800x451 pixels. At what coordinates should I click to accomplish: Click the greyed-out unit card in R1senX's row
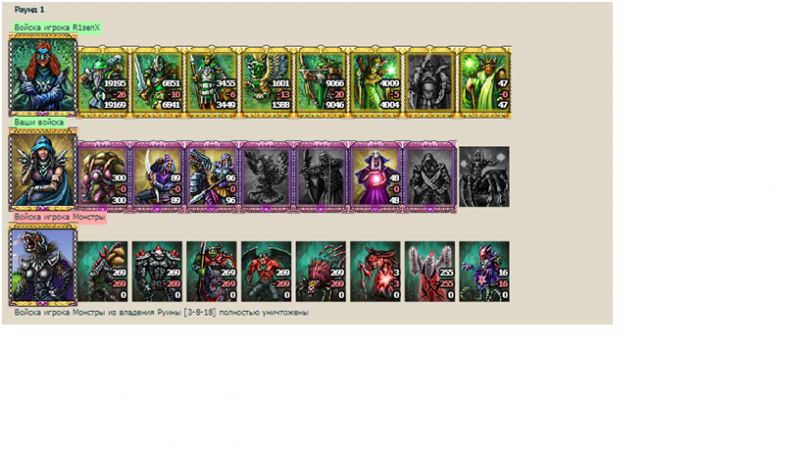[x=430, y=82]
